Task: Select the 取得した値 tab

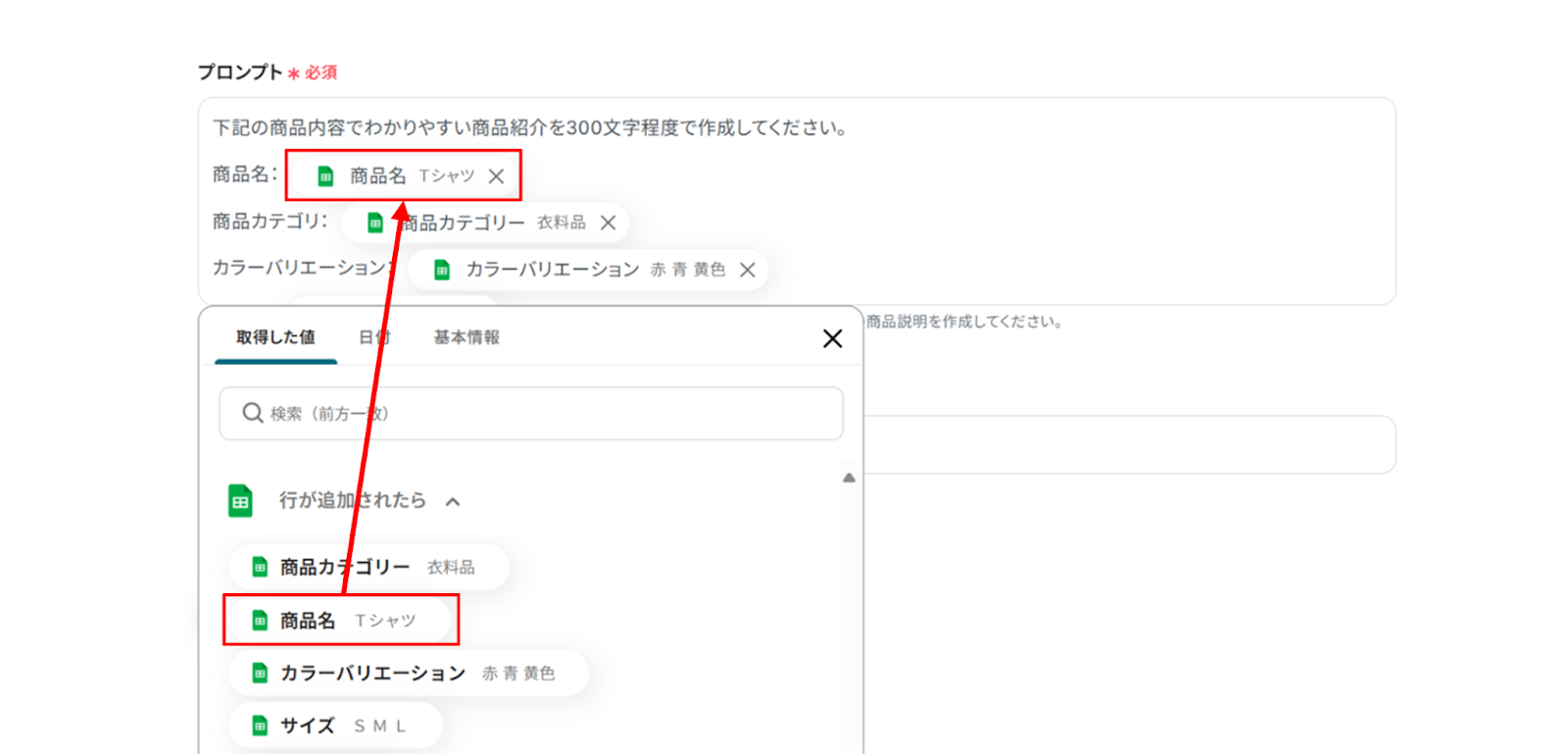Action: 275,337
